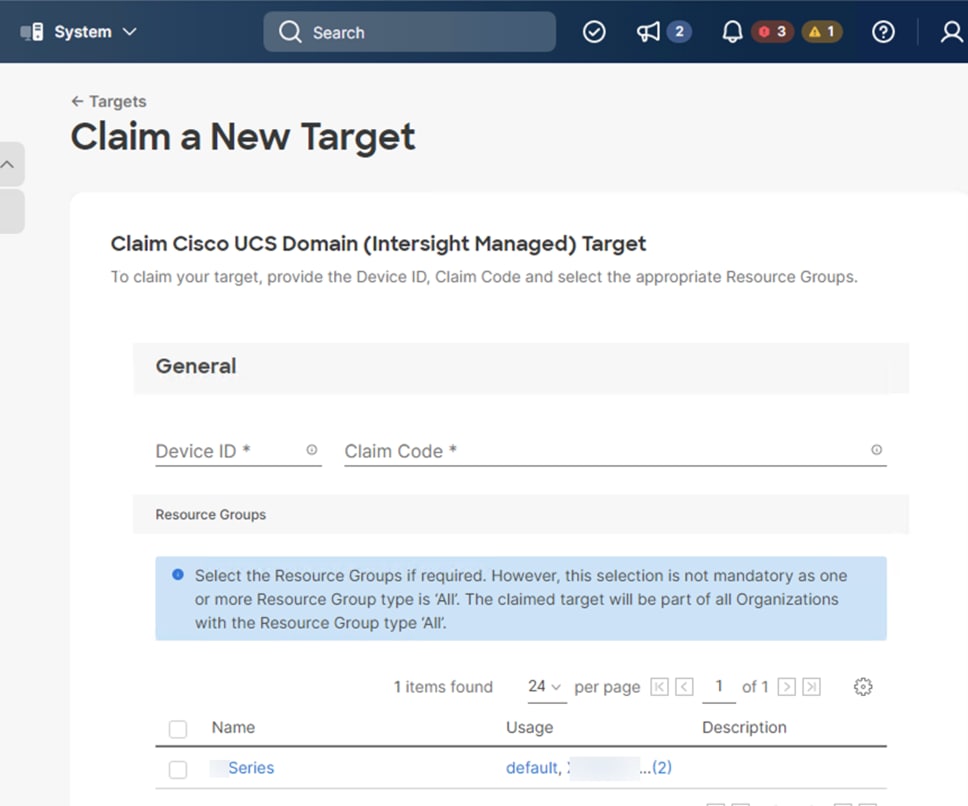
Task: Sort by the Usage column header
Action: [x=530, y=728]
